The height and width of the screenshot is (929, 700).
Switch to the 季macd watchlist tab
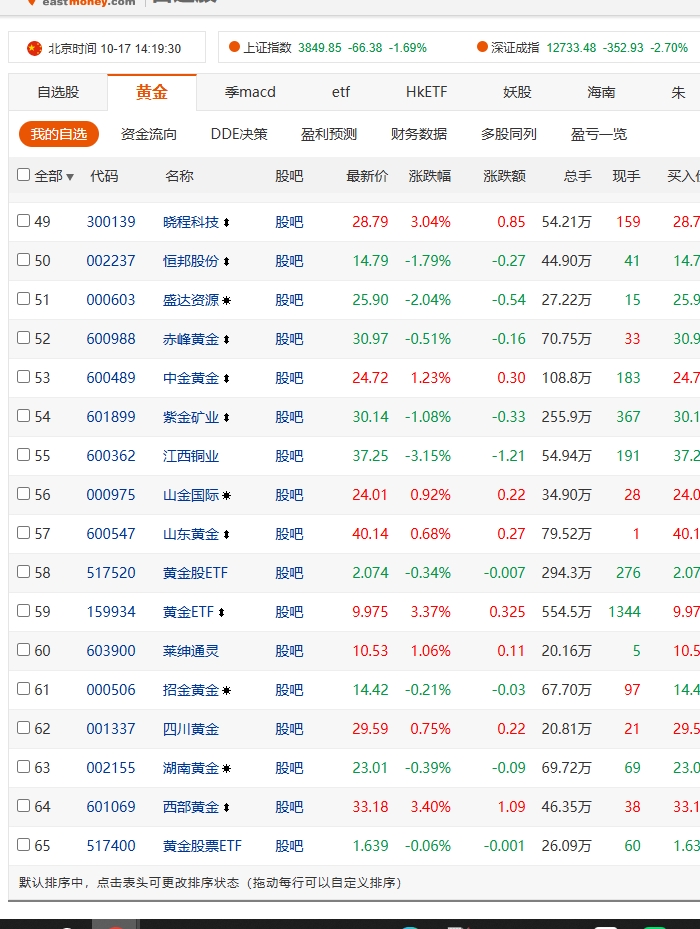[250, 92]
